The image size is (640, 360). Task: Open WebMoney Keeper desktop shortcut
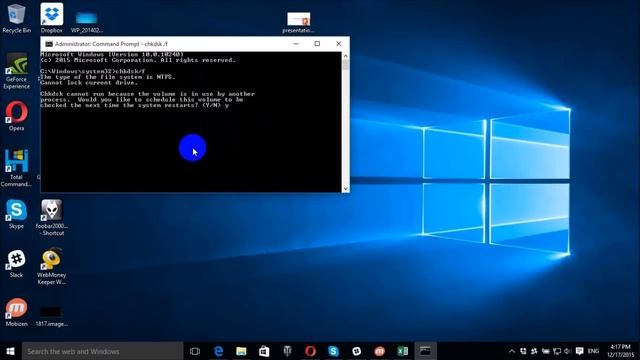click(51, 267)
